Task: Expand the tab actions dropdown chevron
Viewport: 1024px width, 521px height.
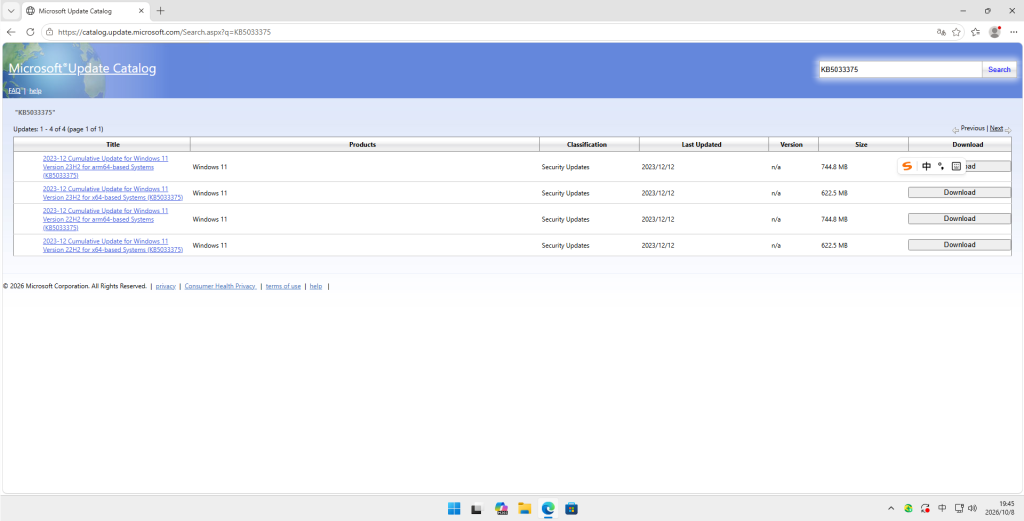Action: 11,11
